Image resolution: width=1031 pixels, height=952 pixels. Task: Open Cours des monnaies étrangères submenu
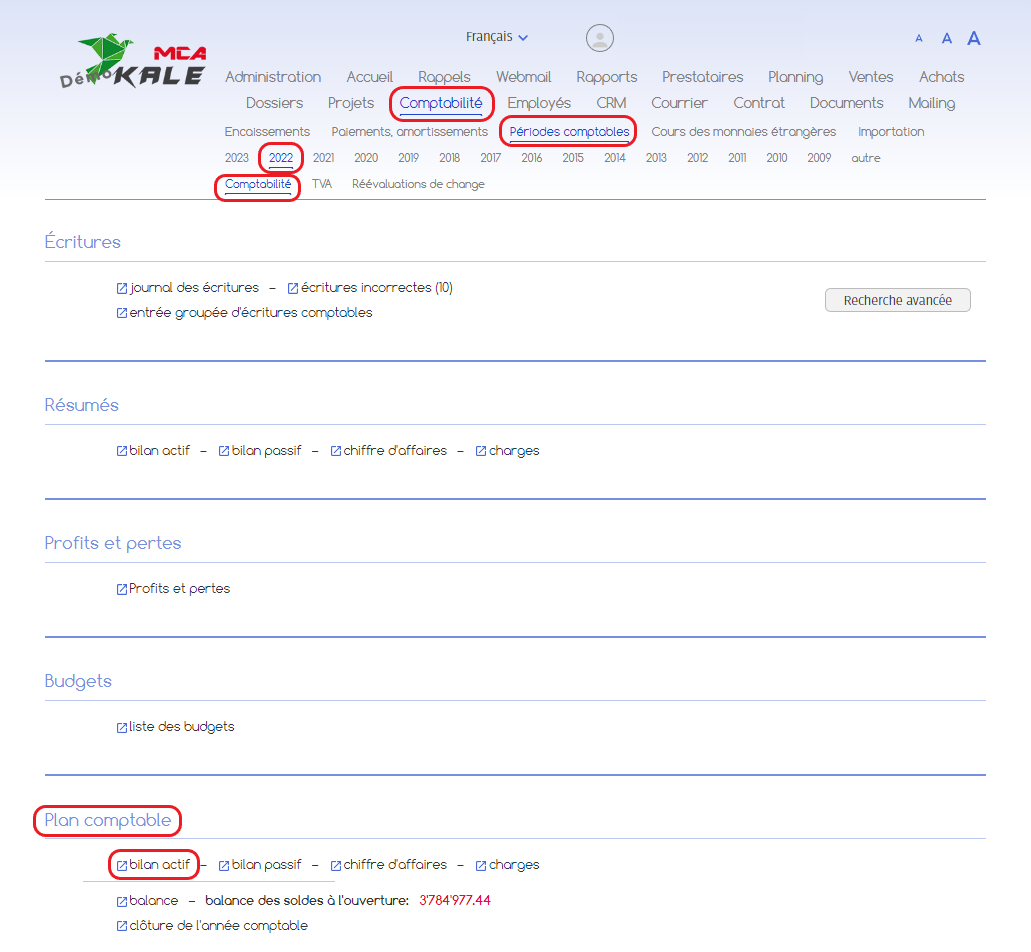(x=743, y=132)
